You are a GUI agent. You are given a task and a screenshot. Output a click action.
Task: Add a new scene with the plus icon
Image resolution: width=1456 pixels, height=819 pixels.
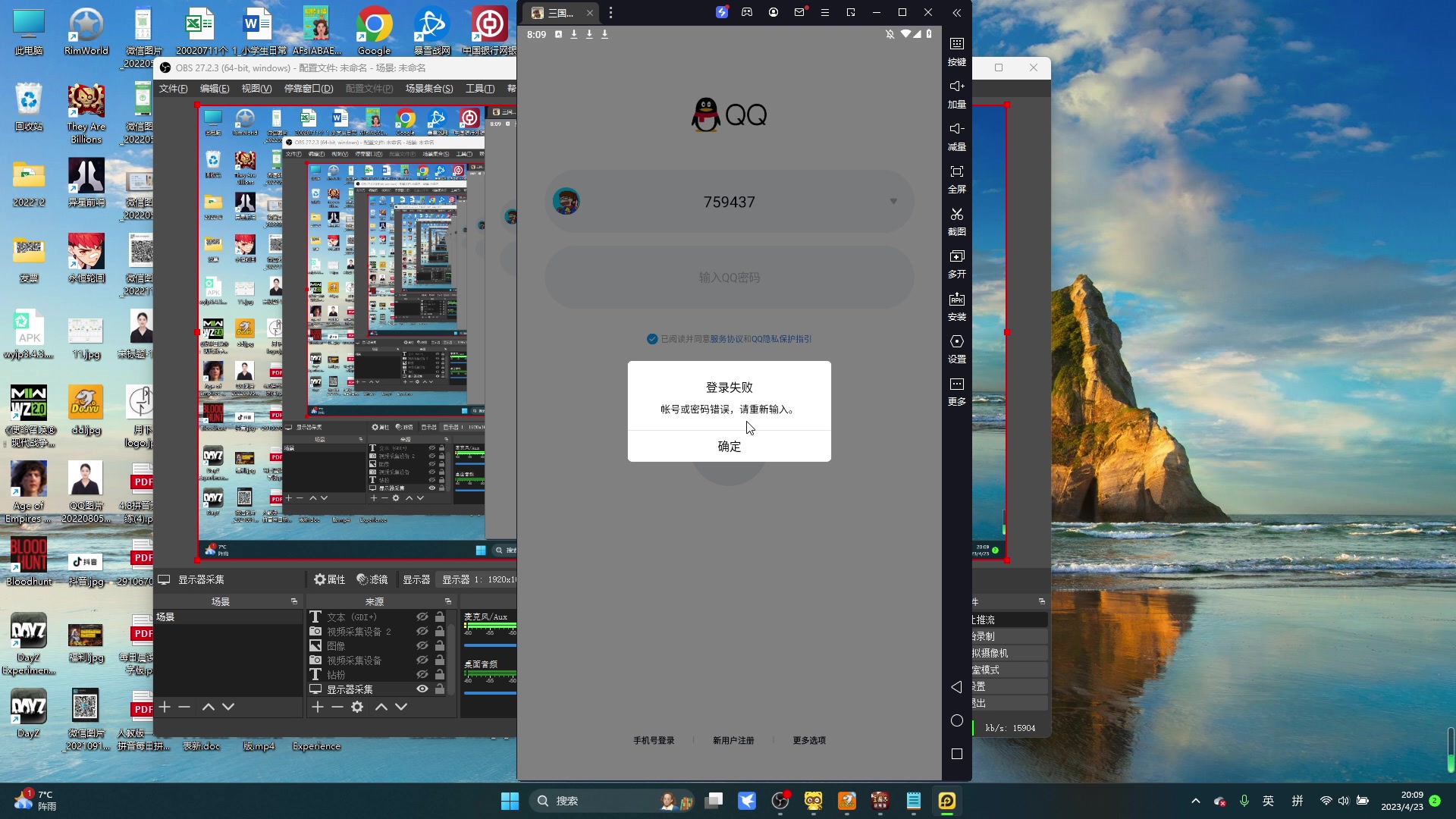click(165, 707)
